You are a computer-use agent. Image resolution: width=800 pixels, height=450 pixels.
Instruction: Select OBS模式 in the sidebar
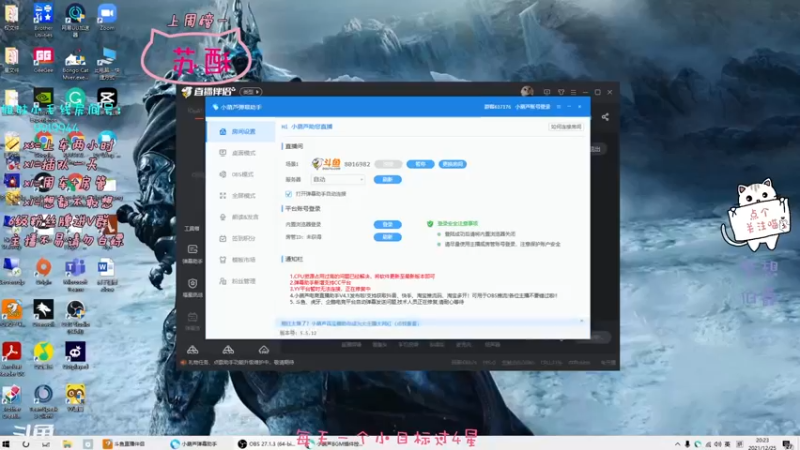pyautogui.click(x=240, y=174)
